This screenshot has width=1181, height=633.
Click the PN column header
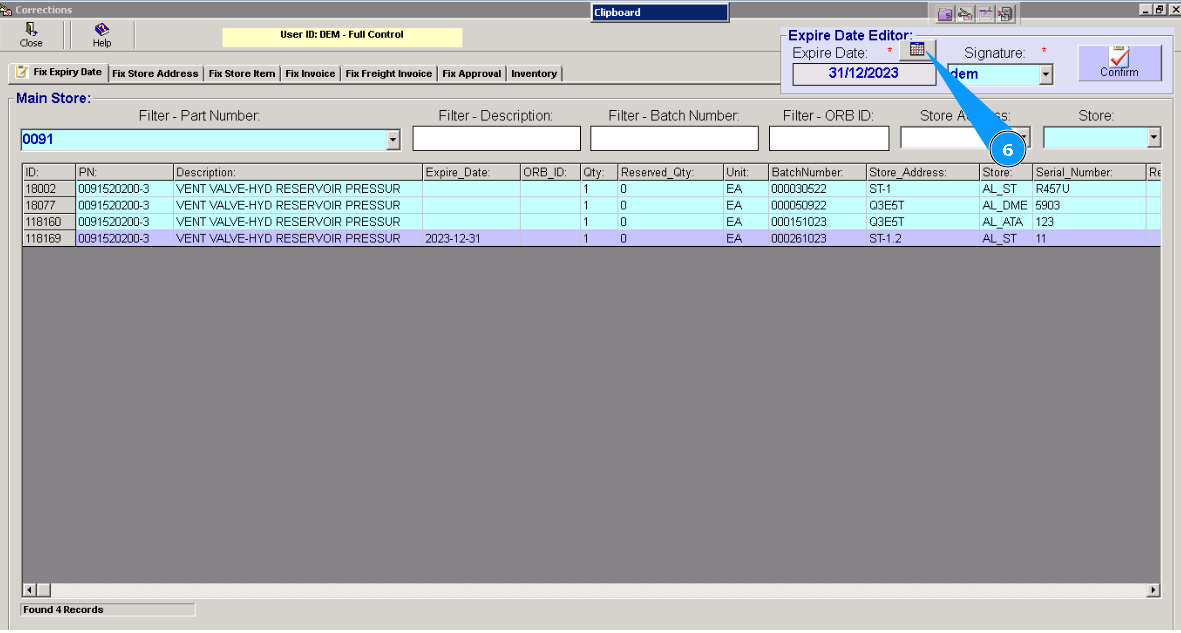pyautogui.click(x=124, y=173)
